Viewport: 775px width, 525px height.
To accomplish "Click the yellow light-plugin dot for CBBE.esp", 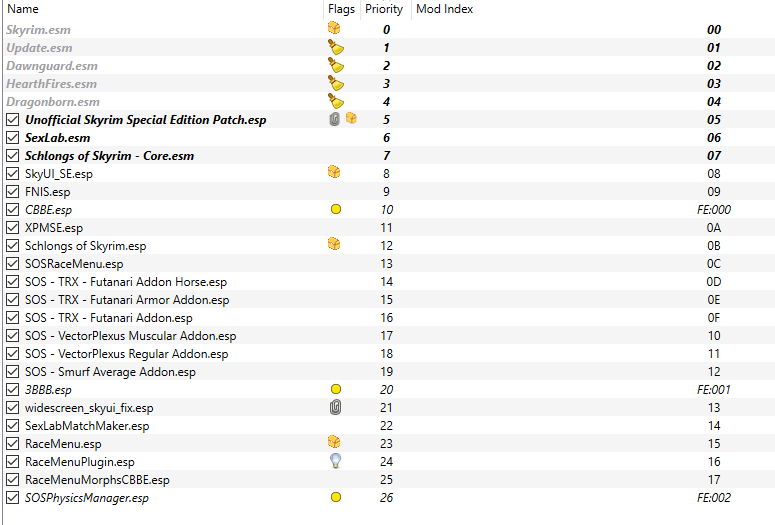I will tap(336, 210).
